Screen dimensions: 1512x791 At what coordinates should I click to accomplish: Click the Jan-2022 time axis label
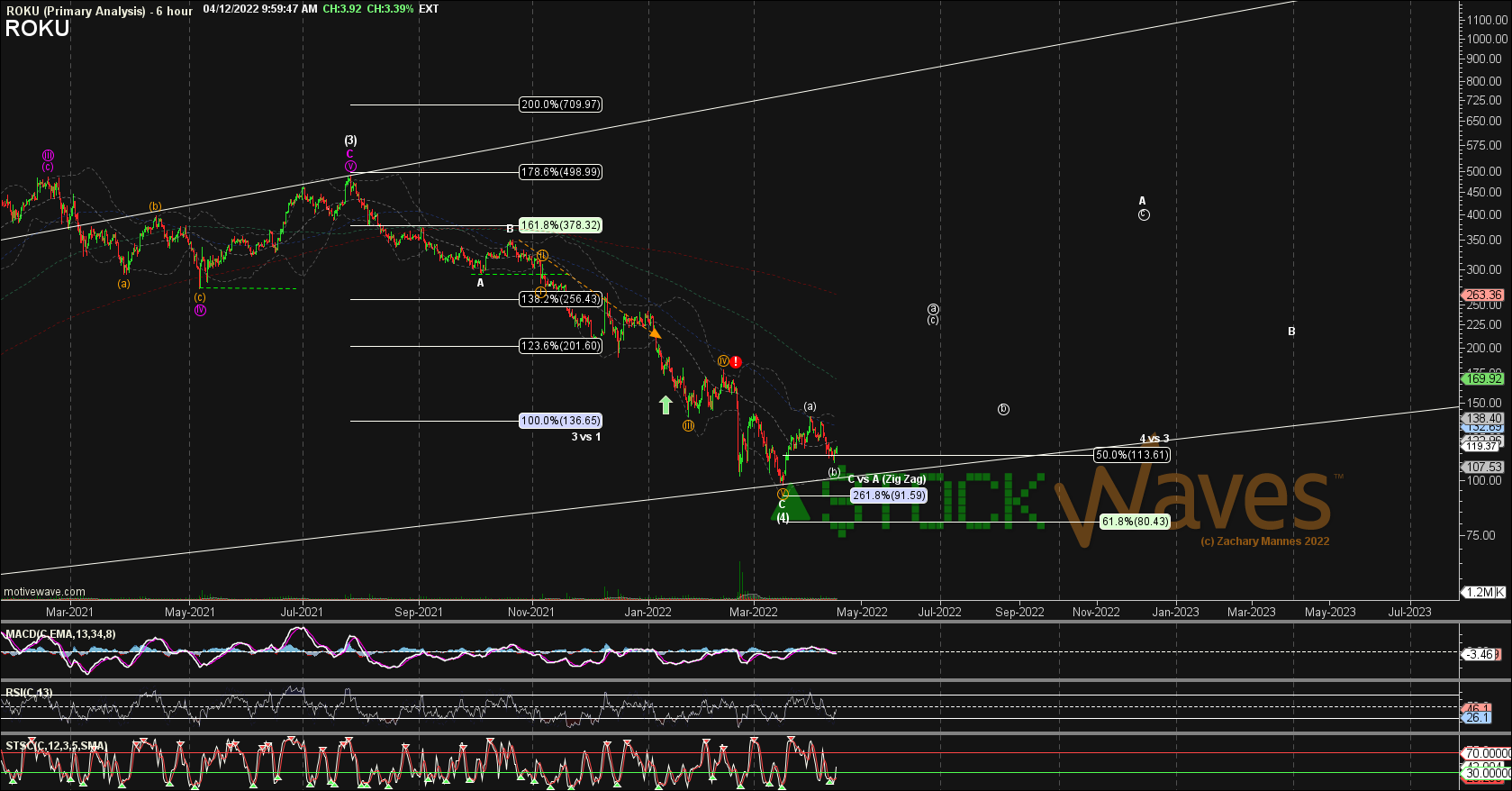[x=648, y=612]
